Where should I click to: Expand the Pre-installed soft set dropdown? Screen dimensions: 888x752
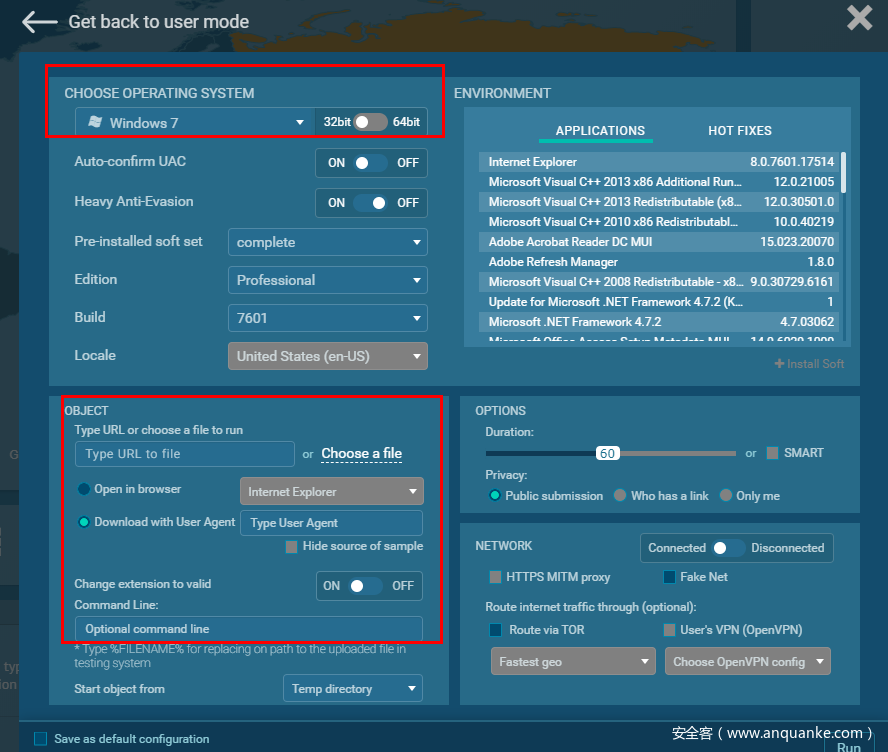click(x=327, y=242)
